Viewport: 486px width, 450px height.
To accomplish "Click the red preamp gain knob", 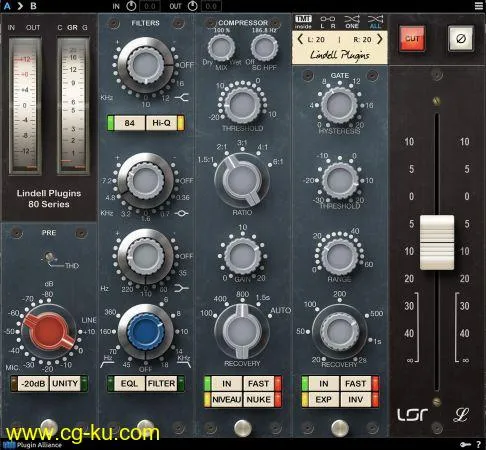I will pos(49,332).
